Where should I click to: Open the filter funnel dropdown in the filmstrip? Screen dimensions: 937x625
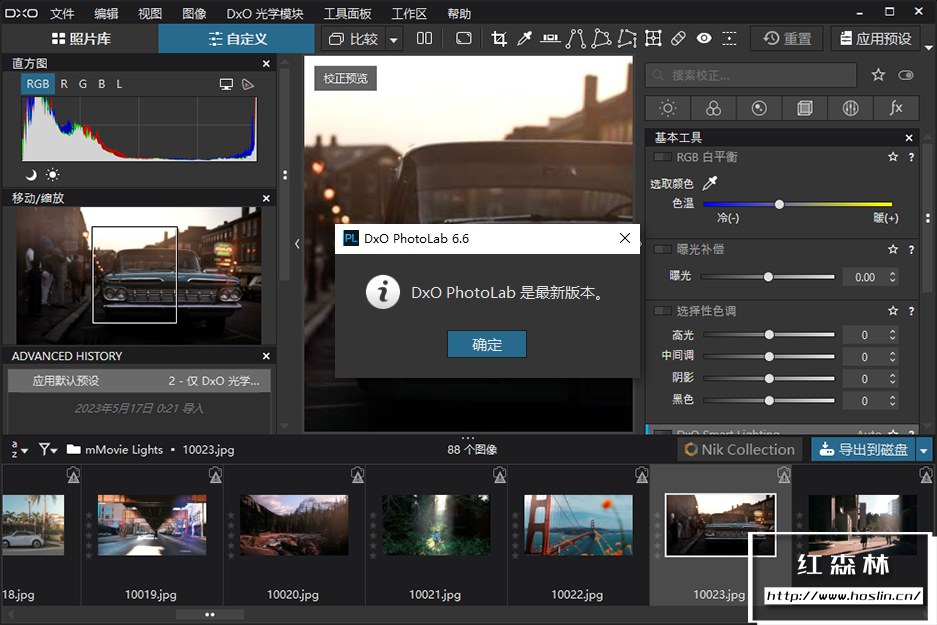(47, 450)
